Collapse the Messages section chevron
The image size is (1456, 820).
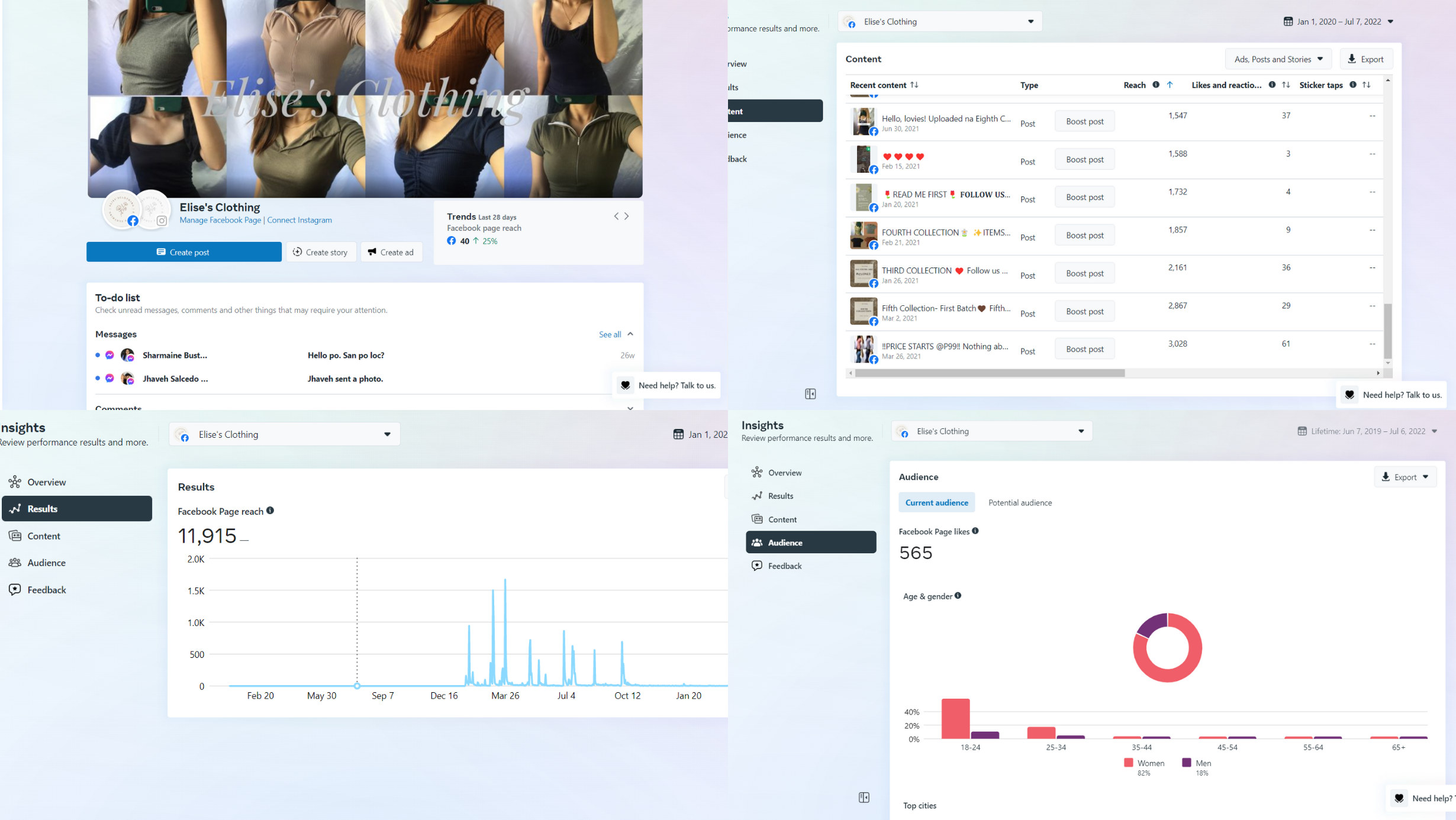point(630,334)
